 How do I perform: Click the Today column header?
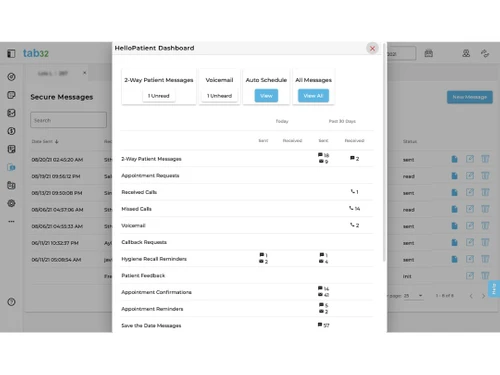click(282, 121)
